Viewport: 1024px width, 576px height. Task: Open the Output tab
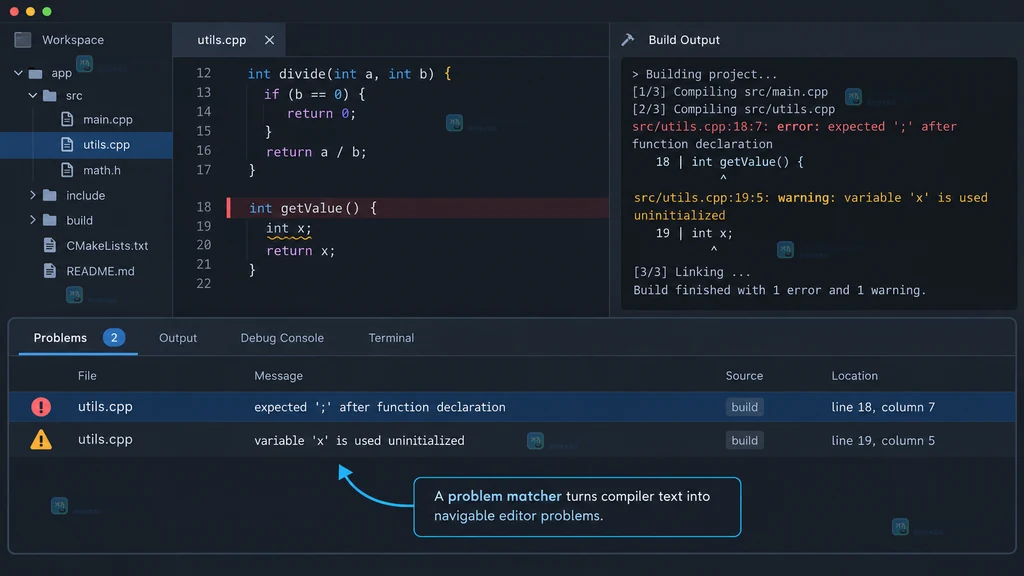click(x=178, y=338)
